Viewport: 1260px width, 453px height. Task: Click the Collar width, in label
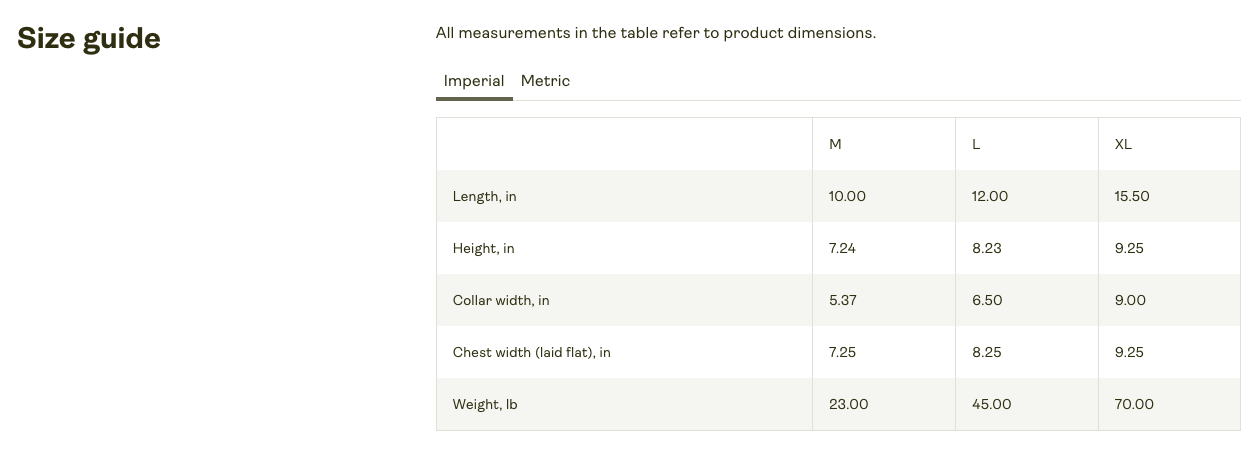(501, 300)
